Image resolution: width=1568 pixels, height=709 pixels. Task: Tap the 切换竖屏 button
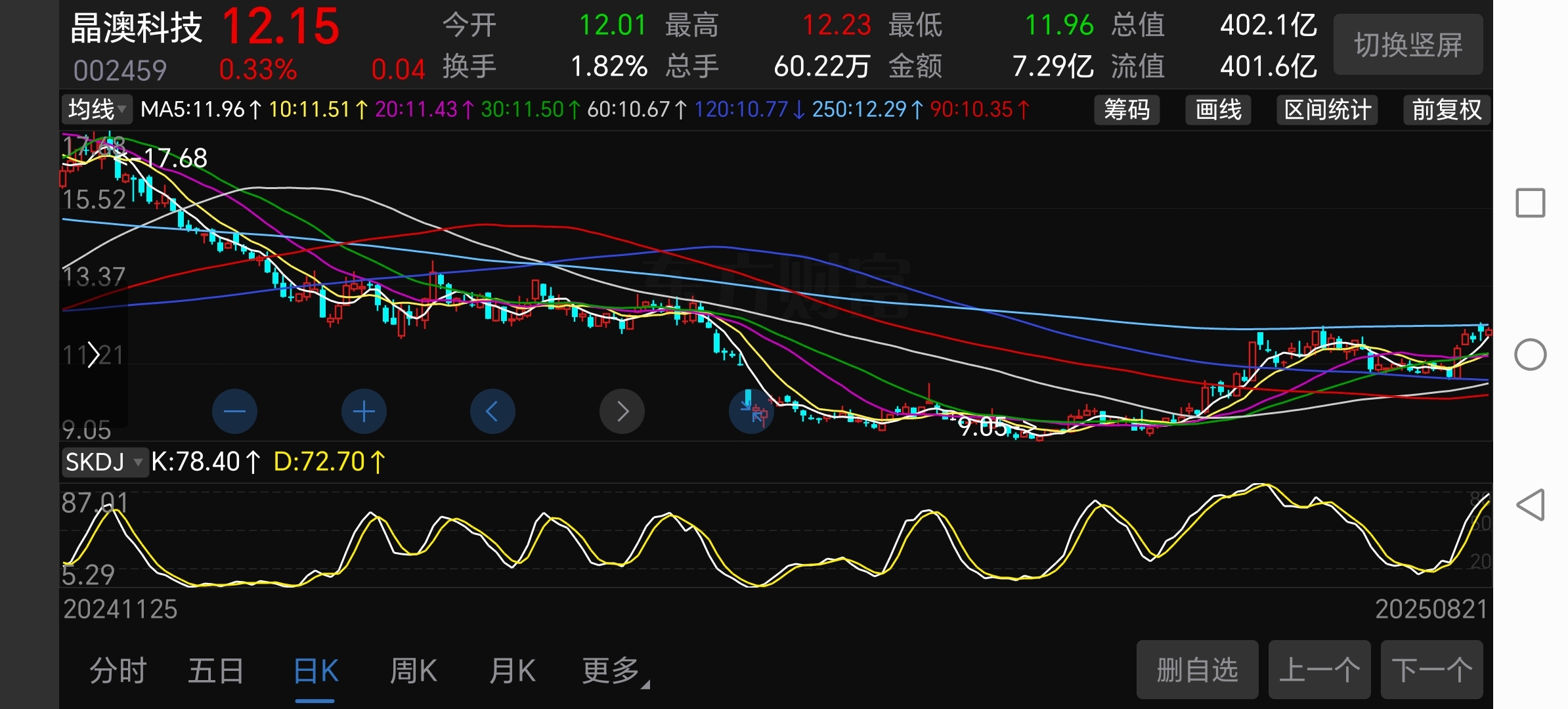pyautogui.click(x=1408, y=45)
